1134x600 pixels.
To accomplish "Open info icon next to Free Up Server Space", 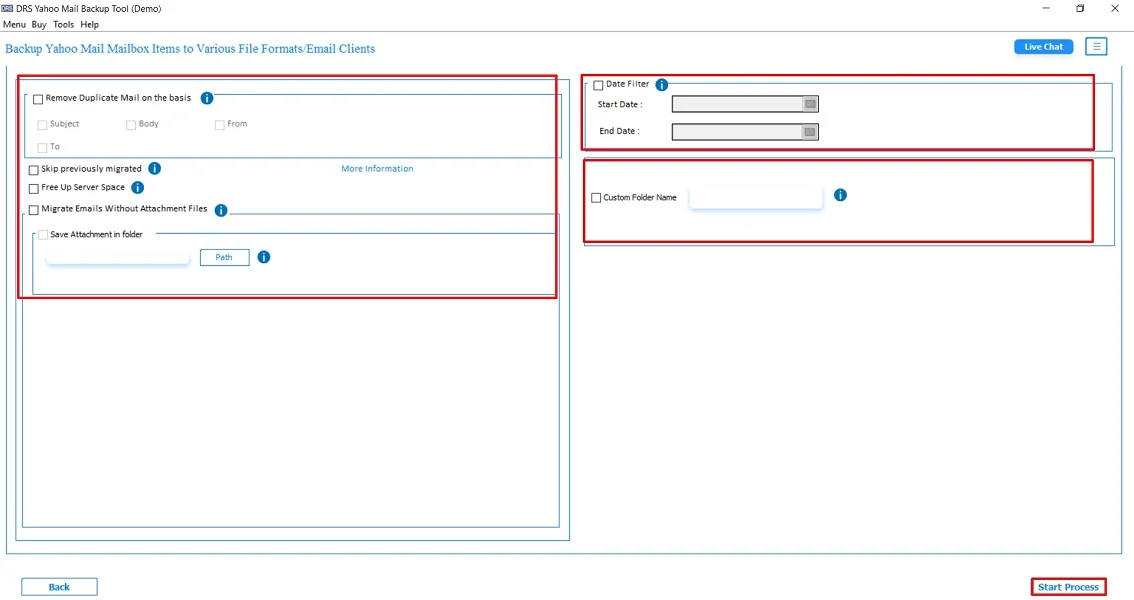I will (x=138, y=187).
